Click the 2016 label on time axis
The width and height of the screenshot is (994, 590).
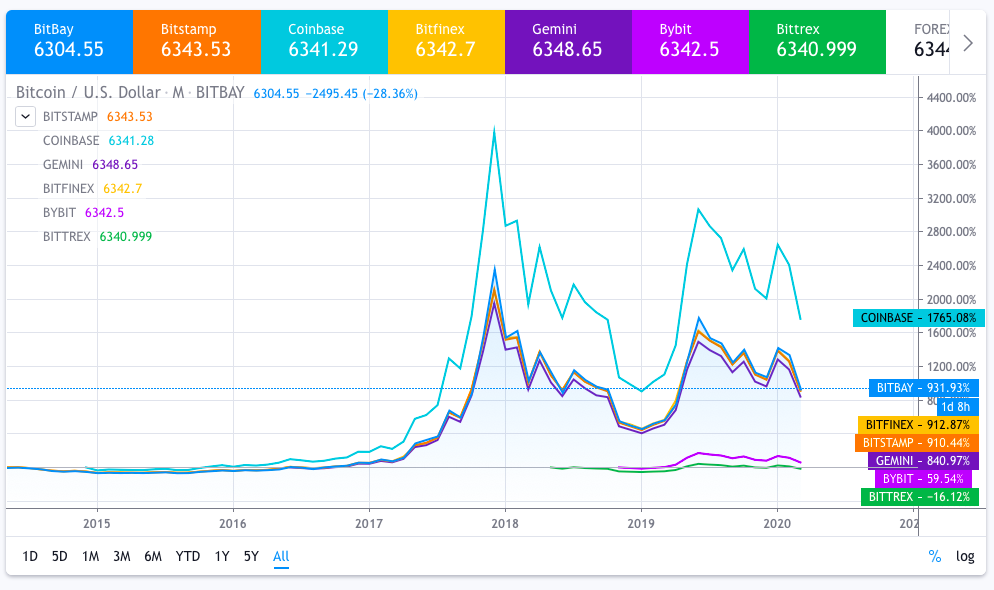233,523
